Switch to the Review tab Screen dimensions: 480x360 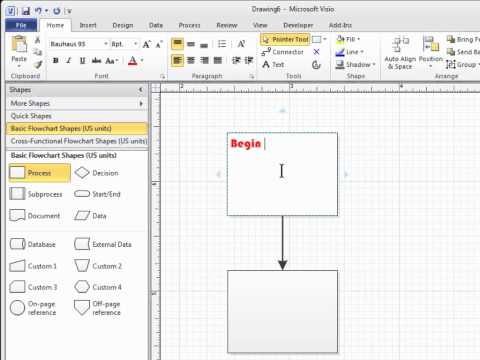(227, 25)
